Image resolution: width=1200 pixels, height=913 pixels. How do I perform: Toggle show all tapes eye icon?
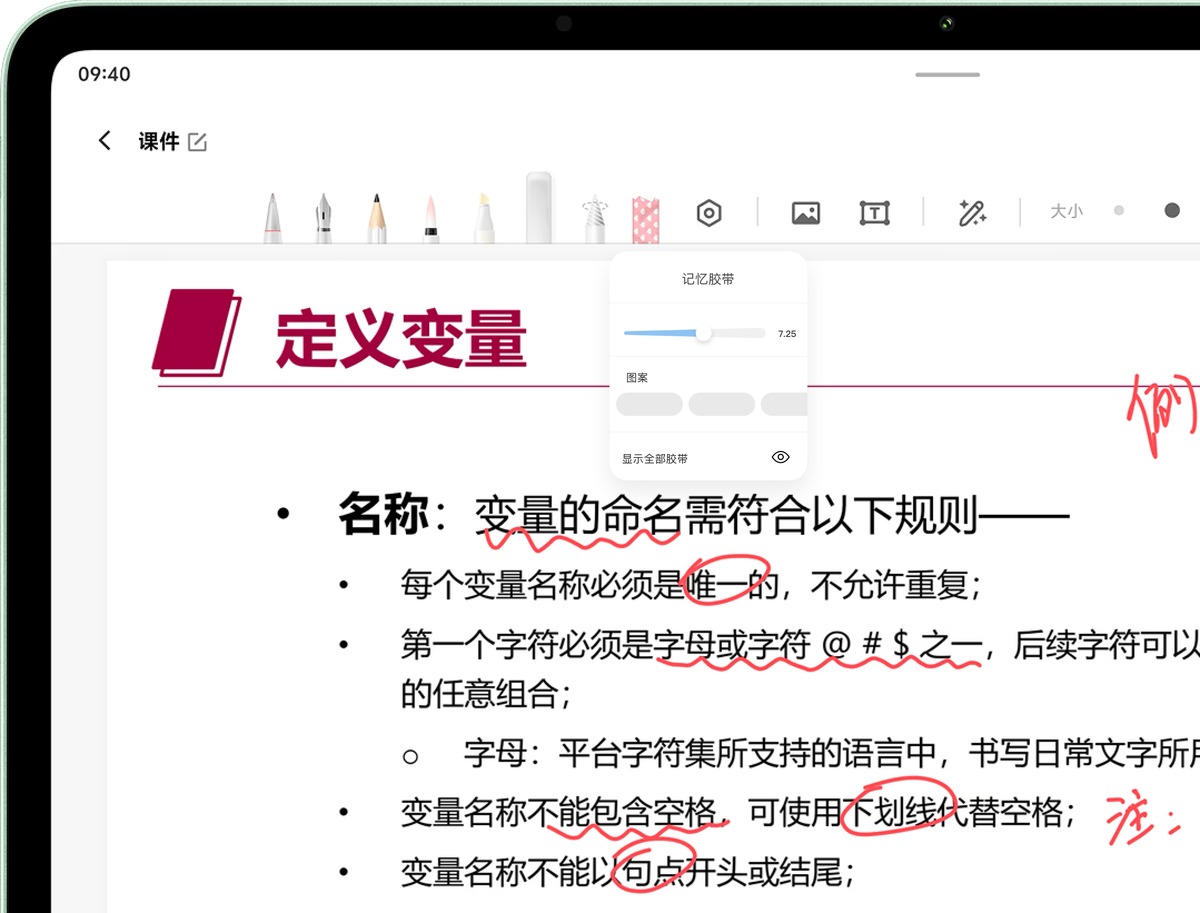click(781, 457)
